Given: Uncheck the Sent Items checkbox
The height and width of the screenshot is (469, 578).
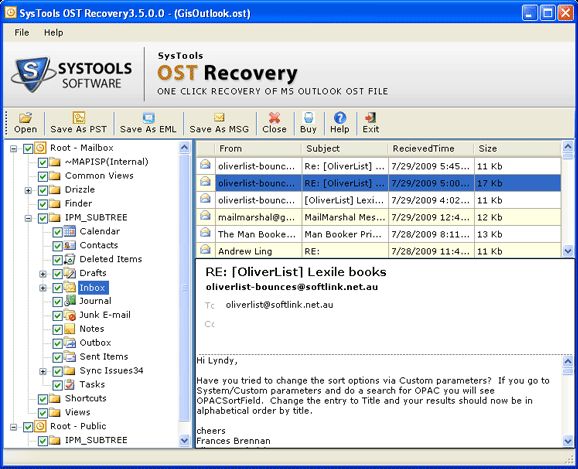Looking at the screenshot, I should tap(57, 357).
